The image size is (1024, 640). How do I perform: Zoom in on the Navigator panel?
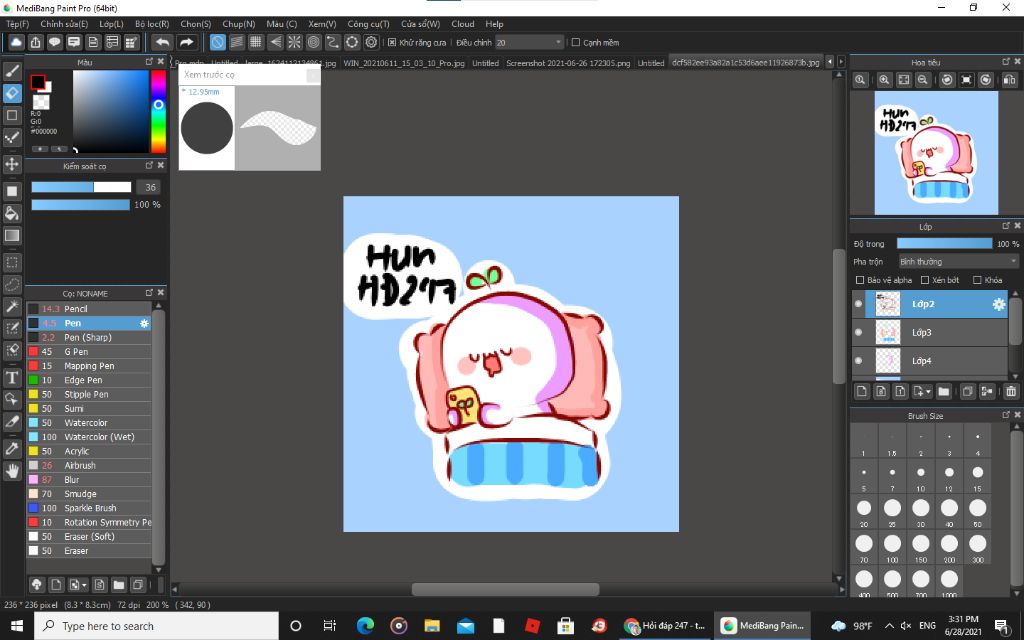[884, 80]
